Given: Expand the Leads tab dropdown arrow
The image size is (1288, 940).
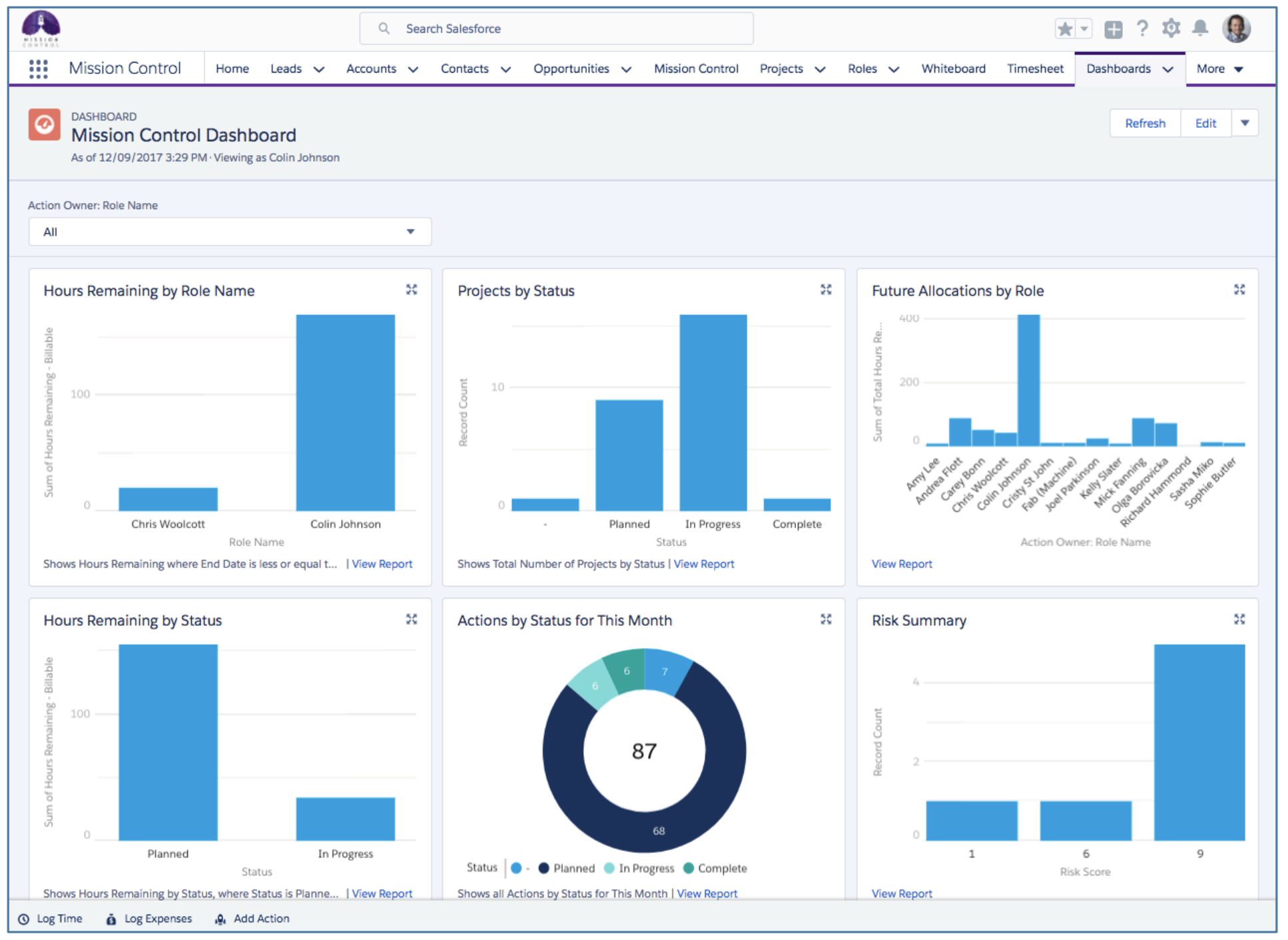Looking at the screenshot, I should (x=320, y=69).
